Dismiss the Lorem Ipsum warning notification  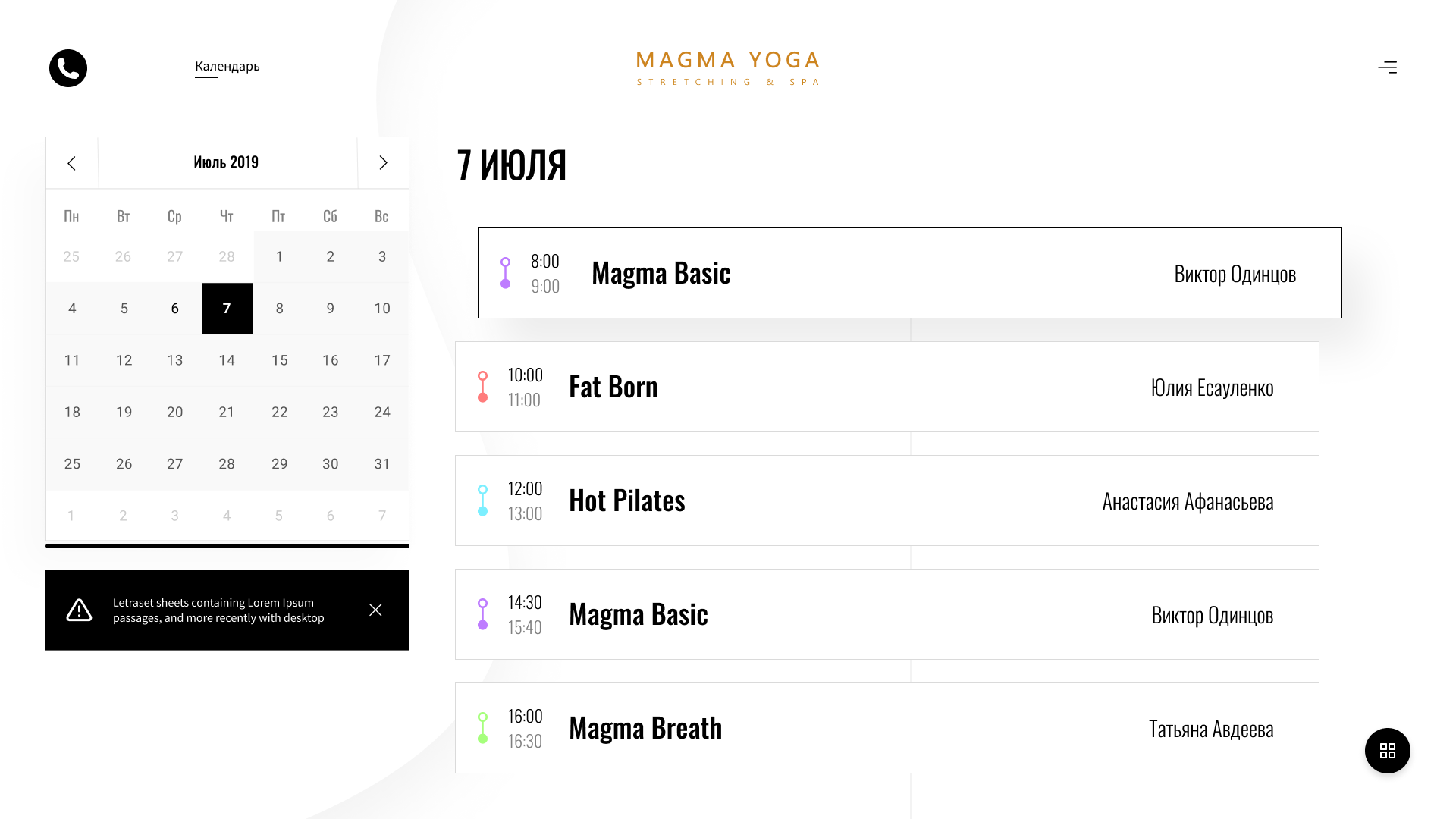pyautogui.click(x=375, y=610)
